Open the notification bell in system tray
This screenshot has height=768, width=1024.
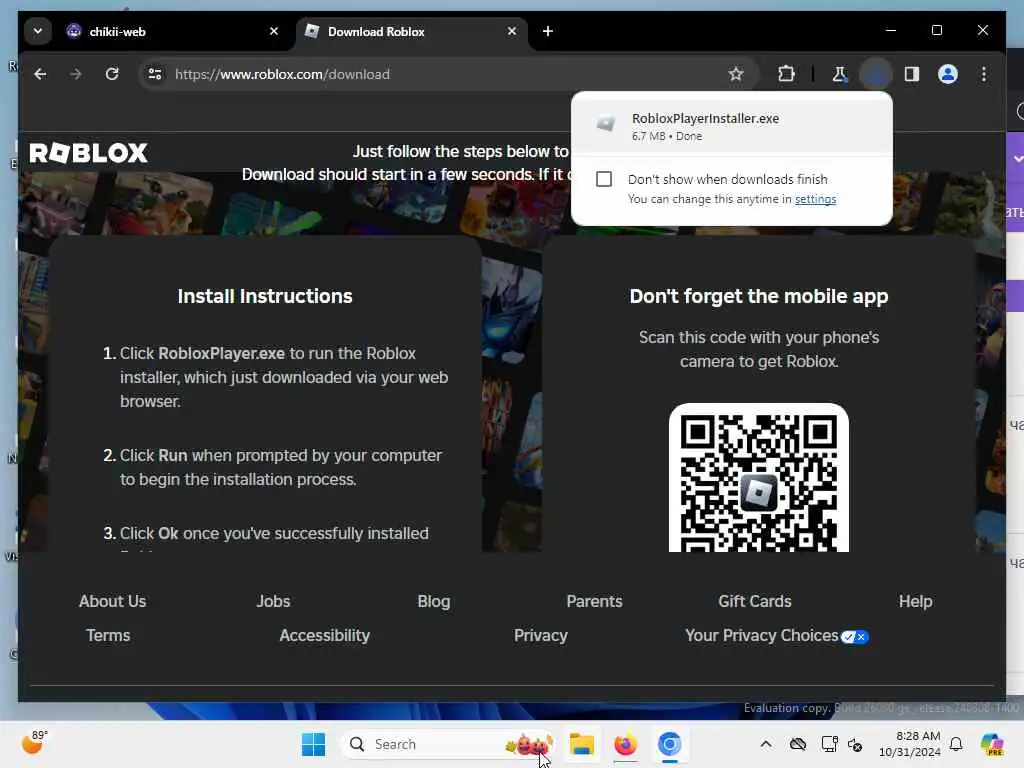tap(956, 744)
